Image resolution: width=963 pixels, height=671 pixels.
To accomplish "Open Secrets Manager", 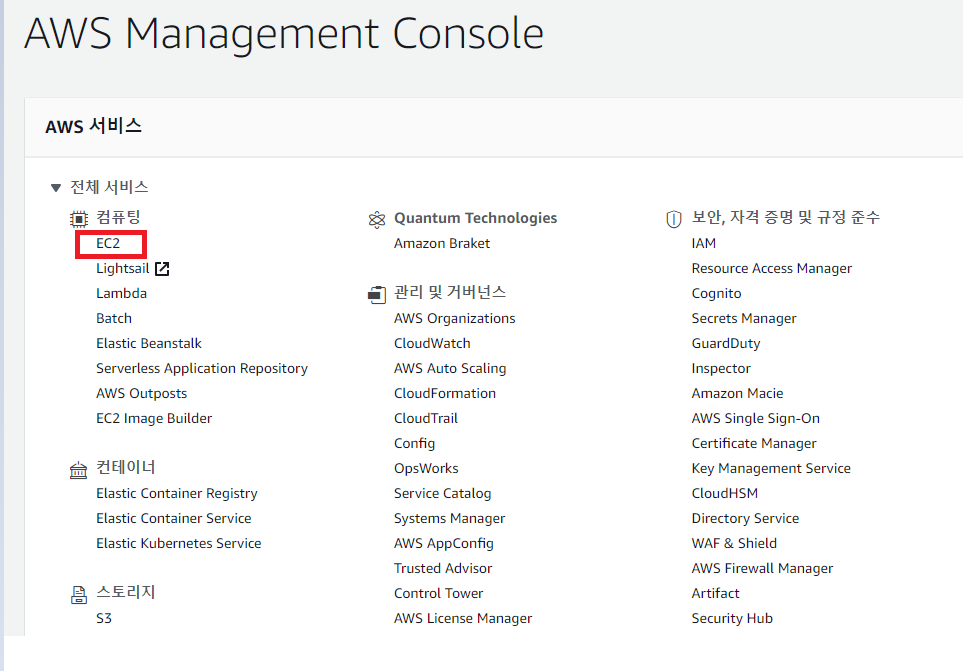I will pyautogui.click(x=744, y=319).
